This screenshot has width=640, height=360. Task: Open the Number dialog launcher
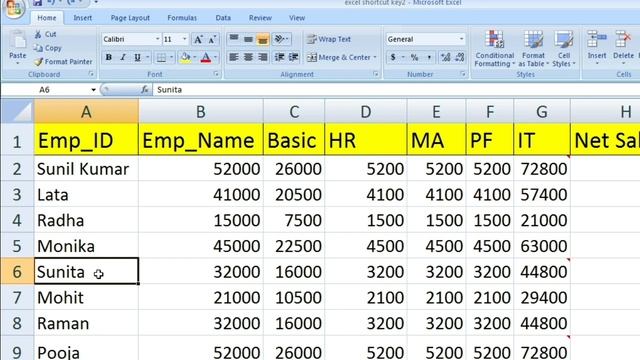click(x=463, y=74)
